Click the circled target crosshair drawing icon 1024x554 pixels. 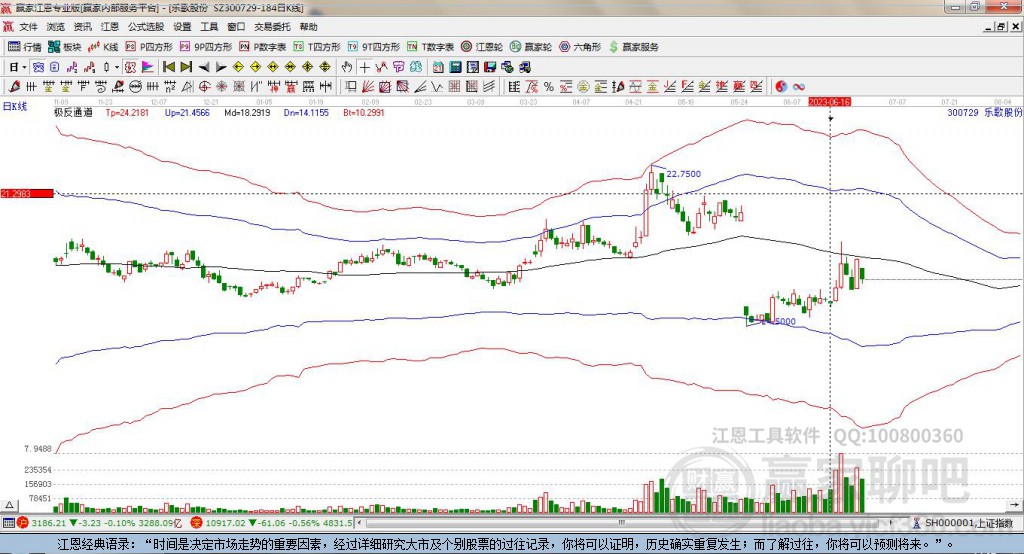[204, 87]
